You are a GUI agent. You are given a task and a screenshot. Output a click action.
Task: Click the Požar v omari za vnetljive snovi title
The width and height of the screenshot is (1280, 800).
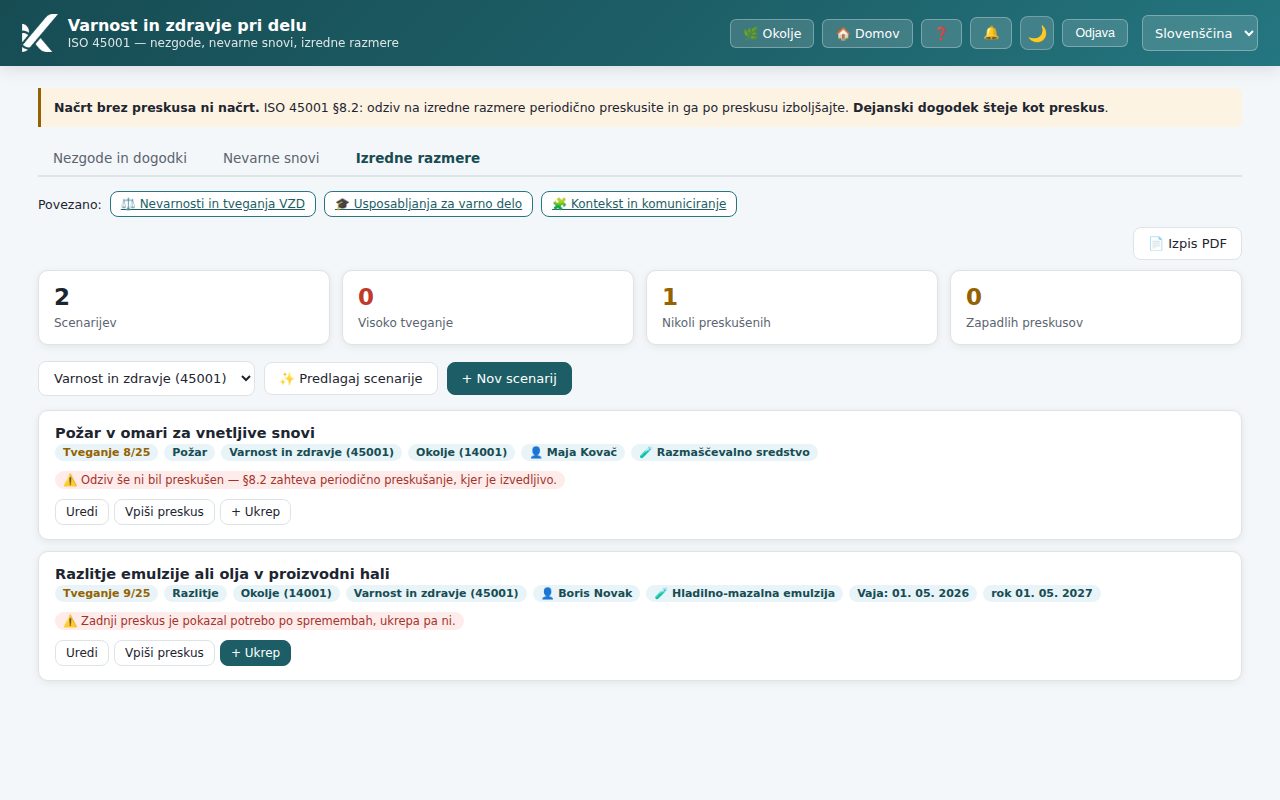click(185, 433)
